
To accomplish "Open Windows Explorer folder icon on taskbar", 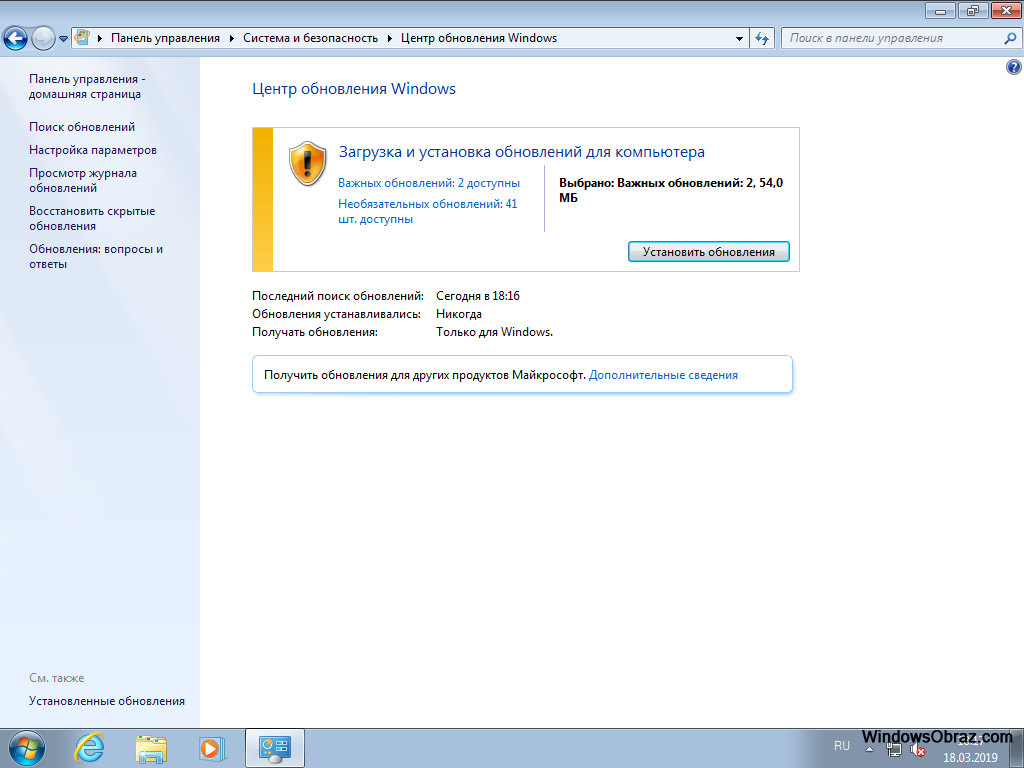I will click(x=151, y=748).
